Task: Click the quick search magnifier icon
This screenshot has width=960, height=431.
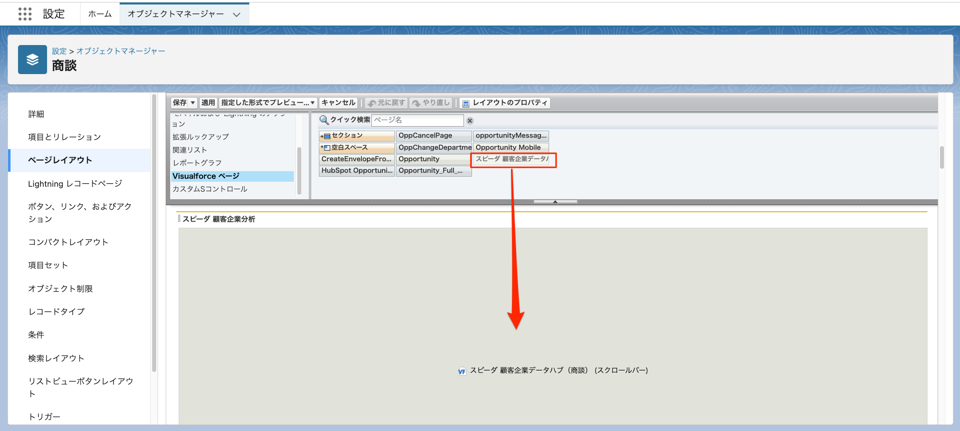Action: [x=324, y=120]
